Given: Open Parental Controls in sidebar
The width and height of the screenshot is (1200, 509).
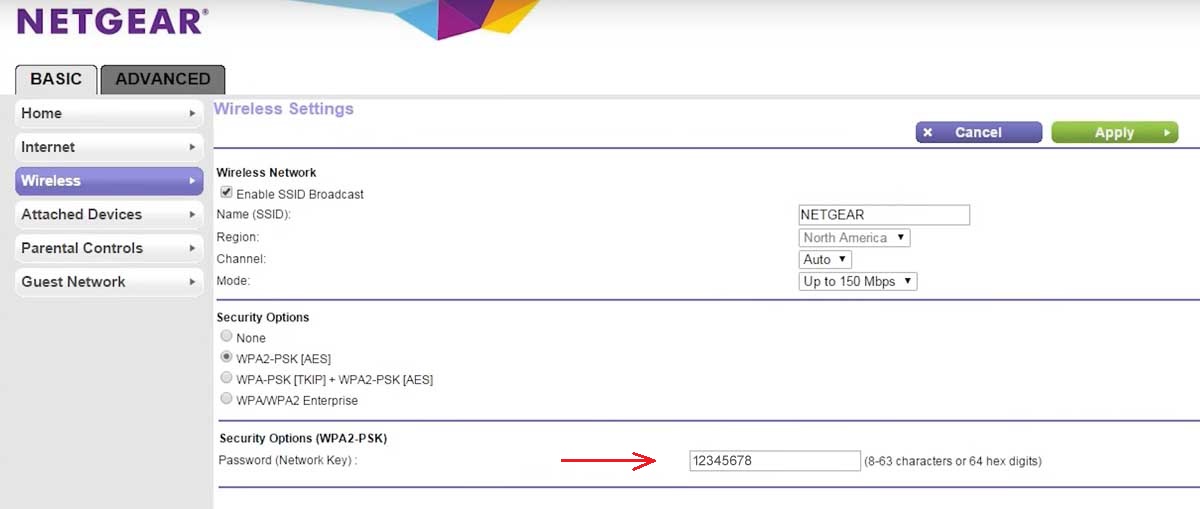Looking at the screenshot, I should [109, 248].
